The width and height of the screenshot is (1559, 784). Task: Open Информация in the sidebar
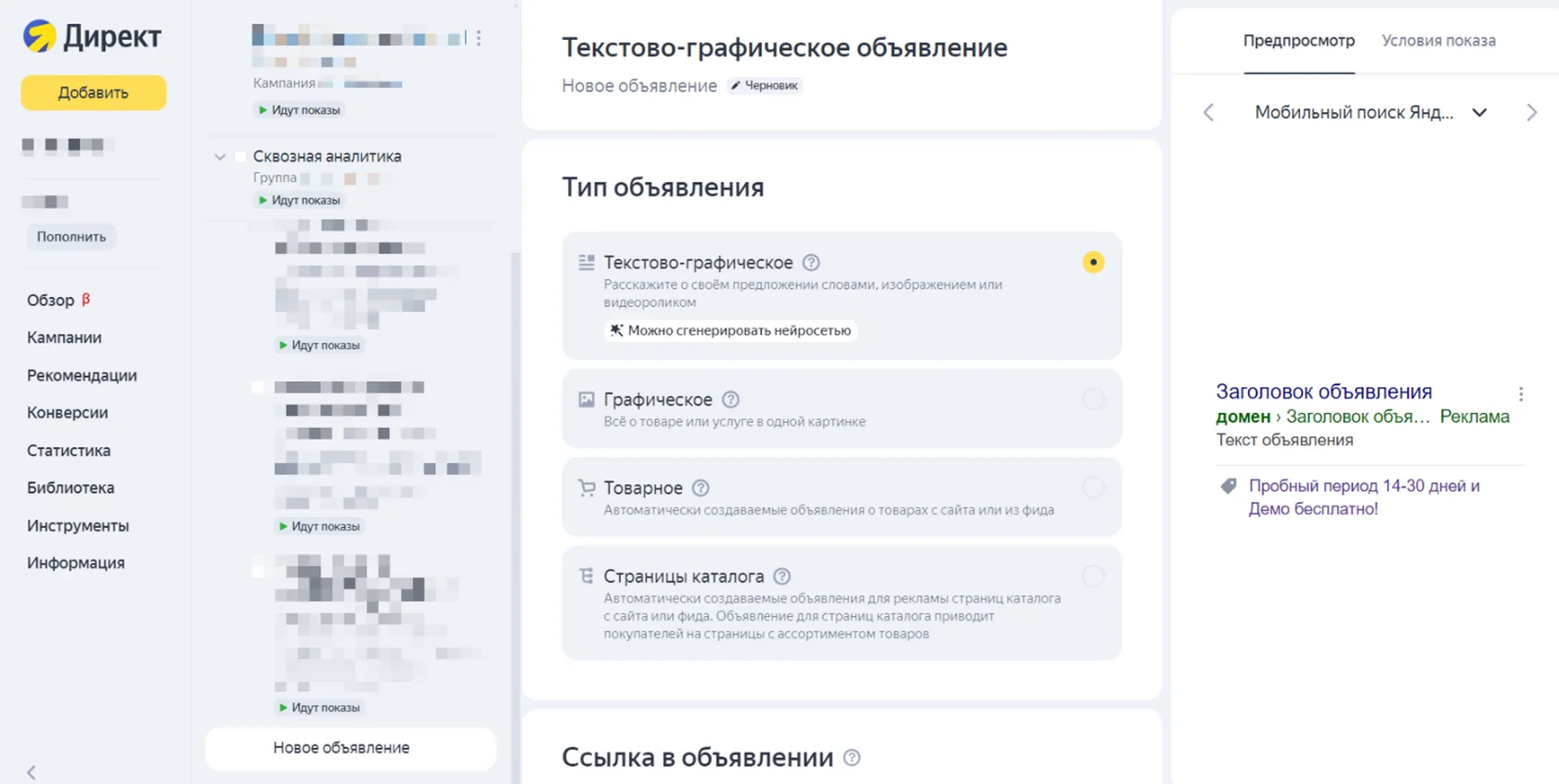tap(75, 562)
